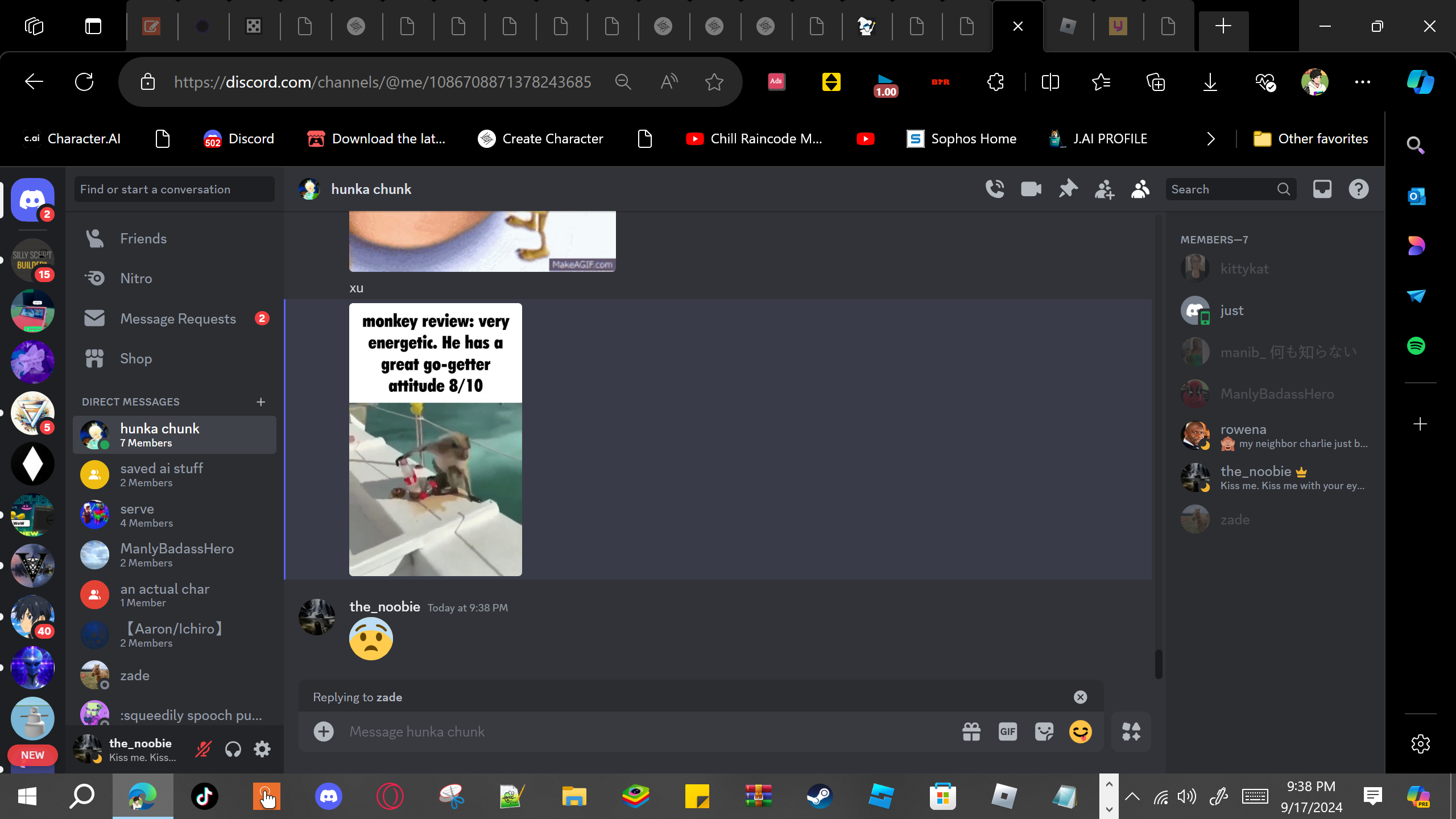Open the GIF picker
The image size is (1456, 819).
click(x=1008, y=732)
